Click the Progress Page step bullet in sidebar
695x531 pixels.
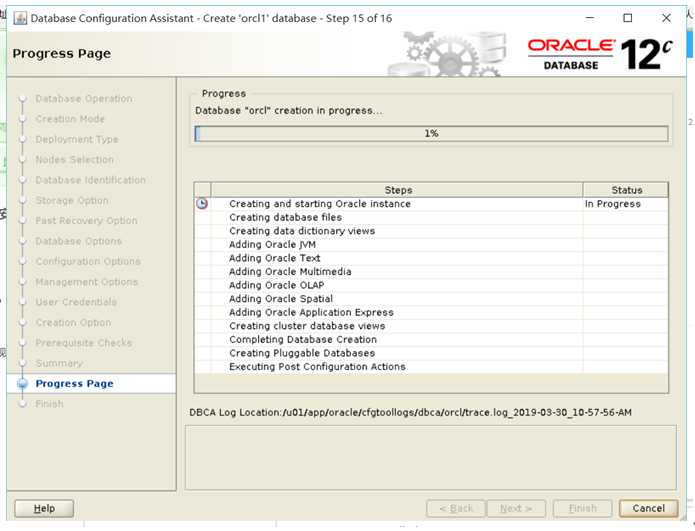point(23,383)
